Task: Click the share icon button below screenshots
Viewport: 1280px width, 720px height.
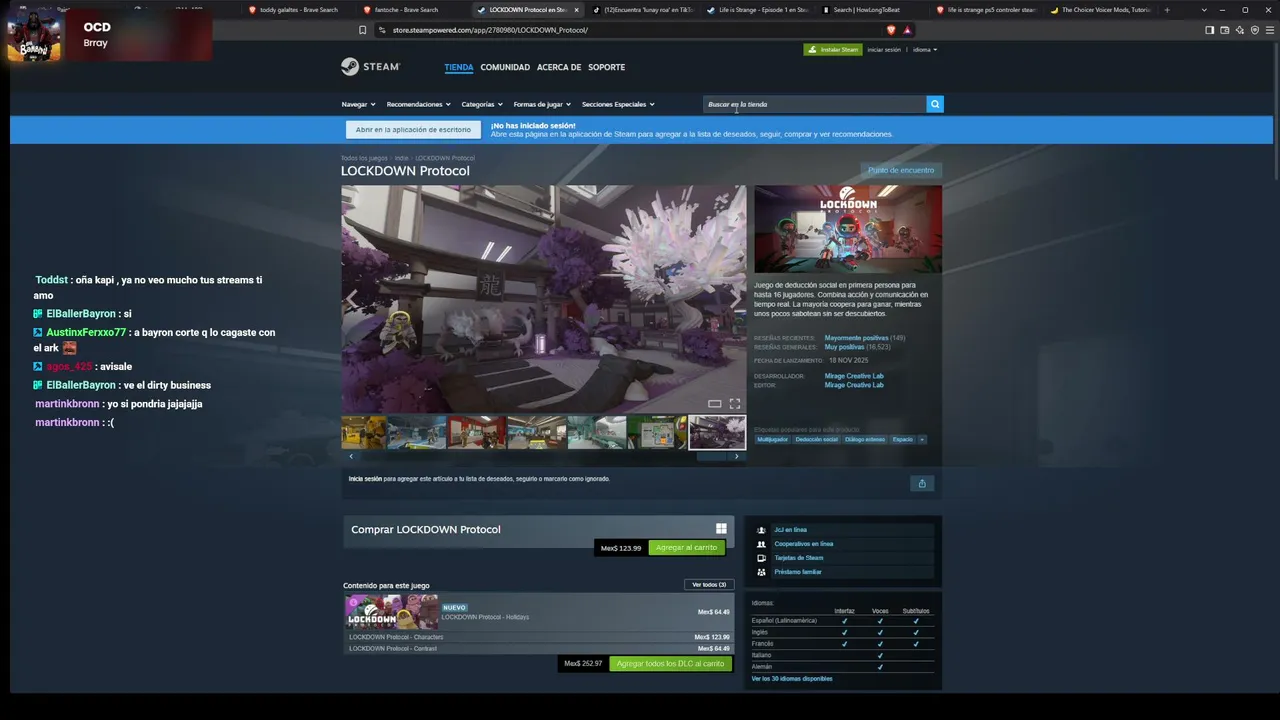Action: [x=922, y=483]
